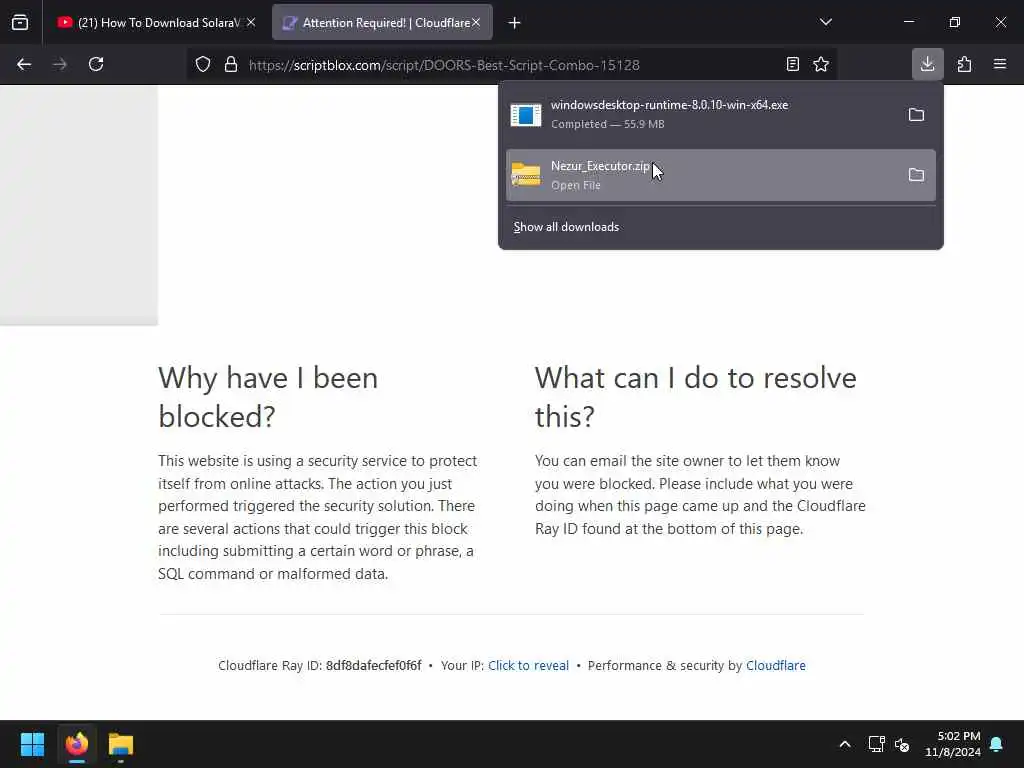
Task: Bookmark this page with the star icon
Action: pos(821,64)
